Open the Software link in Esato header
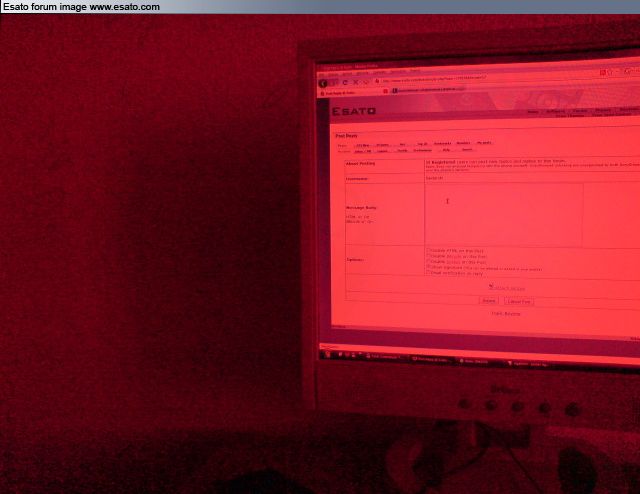Viewport: 640px width, 494px height. point(555,111)
